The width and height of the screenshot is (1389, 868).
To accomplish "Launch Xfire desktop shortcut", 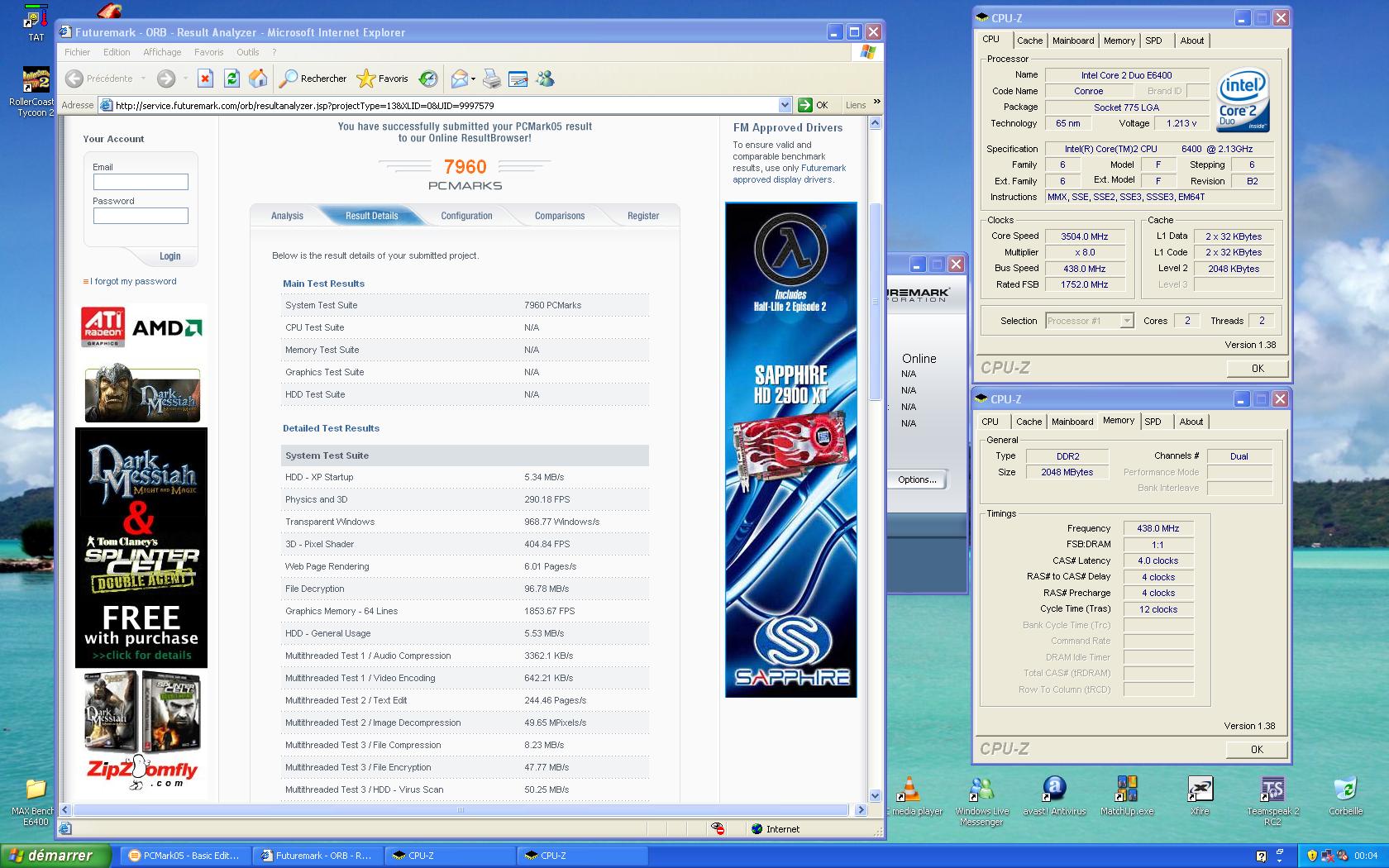I will point(1200,796).
